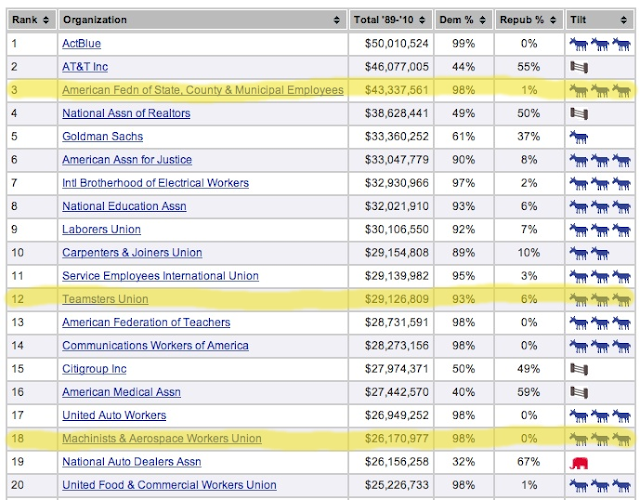Open the Laborers Union link
Viewport: 640px width, 500px height.
pyautogui.click(x=101, y=229)
